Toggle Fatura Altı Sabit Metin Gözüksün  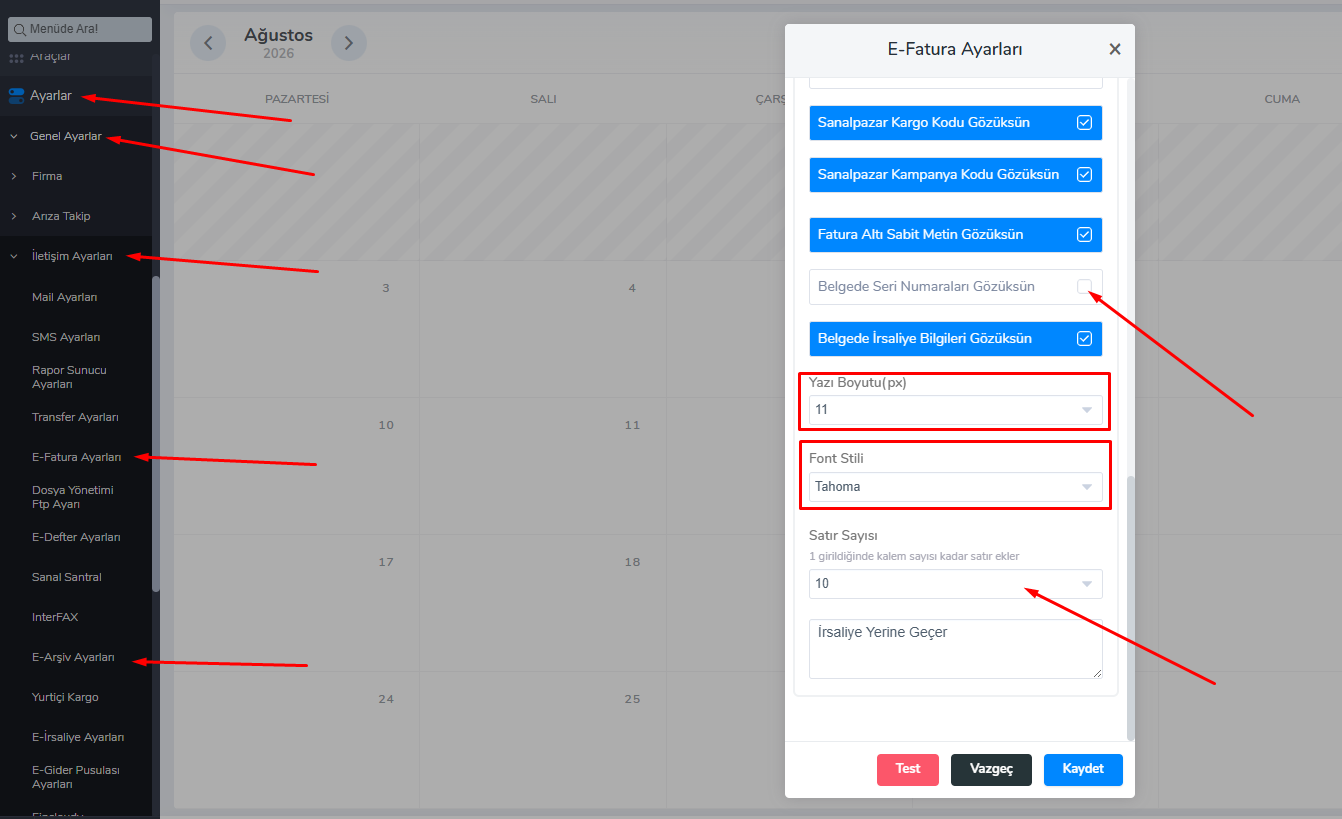coord(1084,234)
